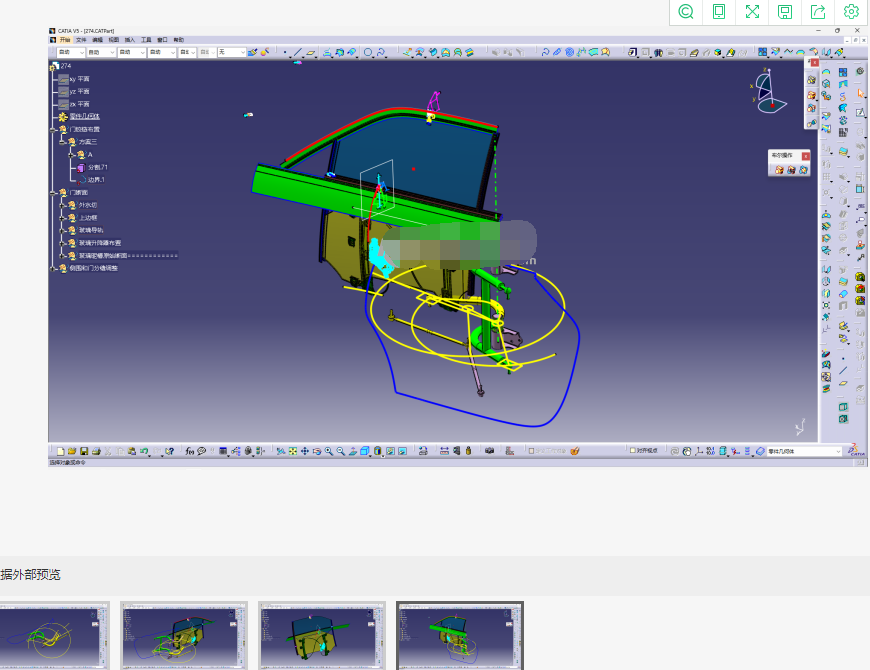Open the 工具 (Tools) menu

tap(146, 40)
